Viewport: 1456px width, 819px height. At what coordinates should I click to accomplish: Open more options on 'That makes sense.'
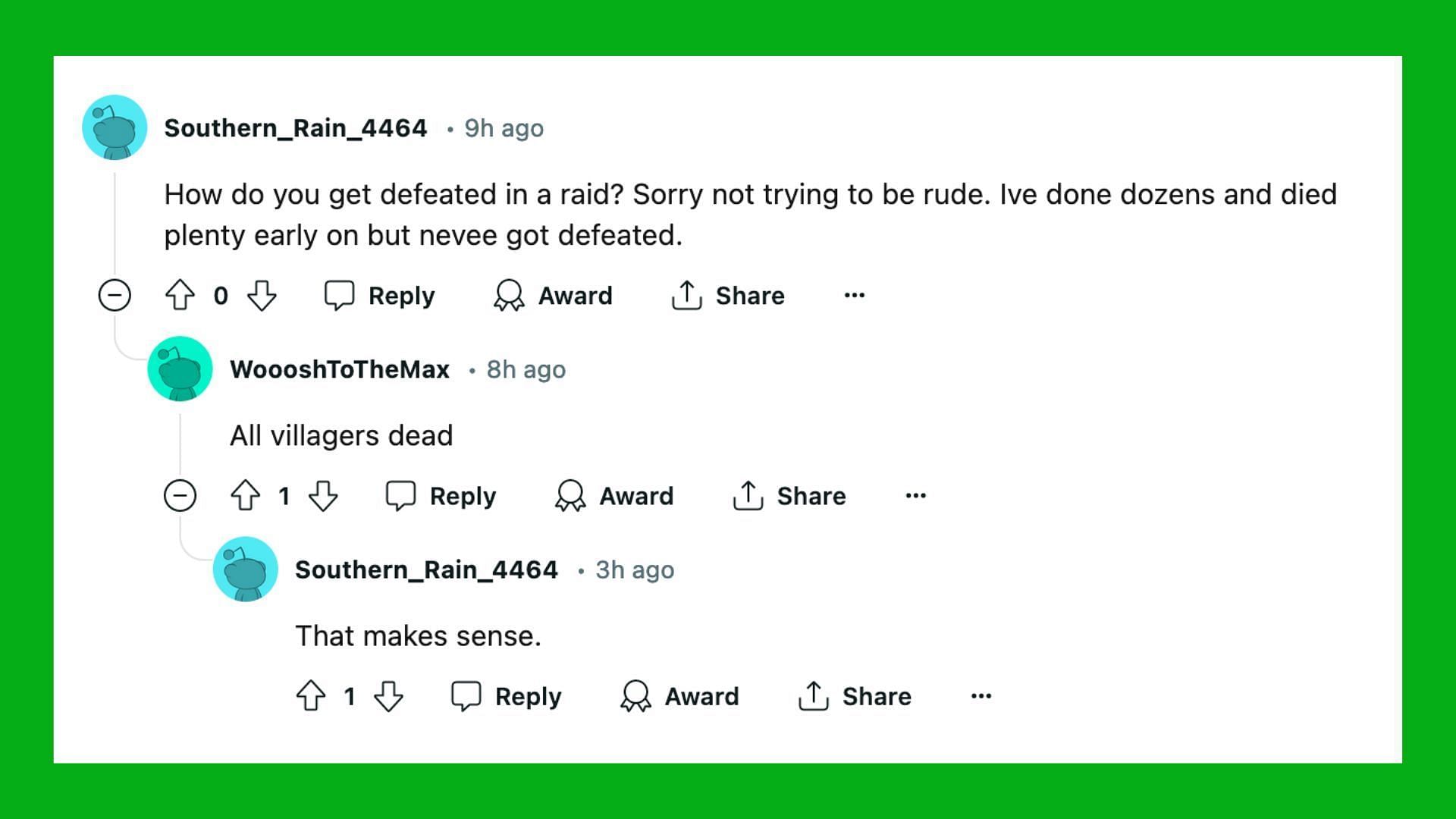tap(981, 696)
